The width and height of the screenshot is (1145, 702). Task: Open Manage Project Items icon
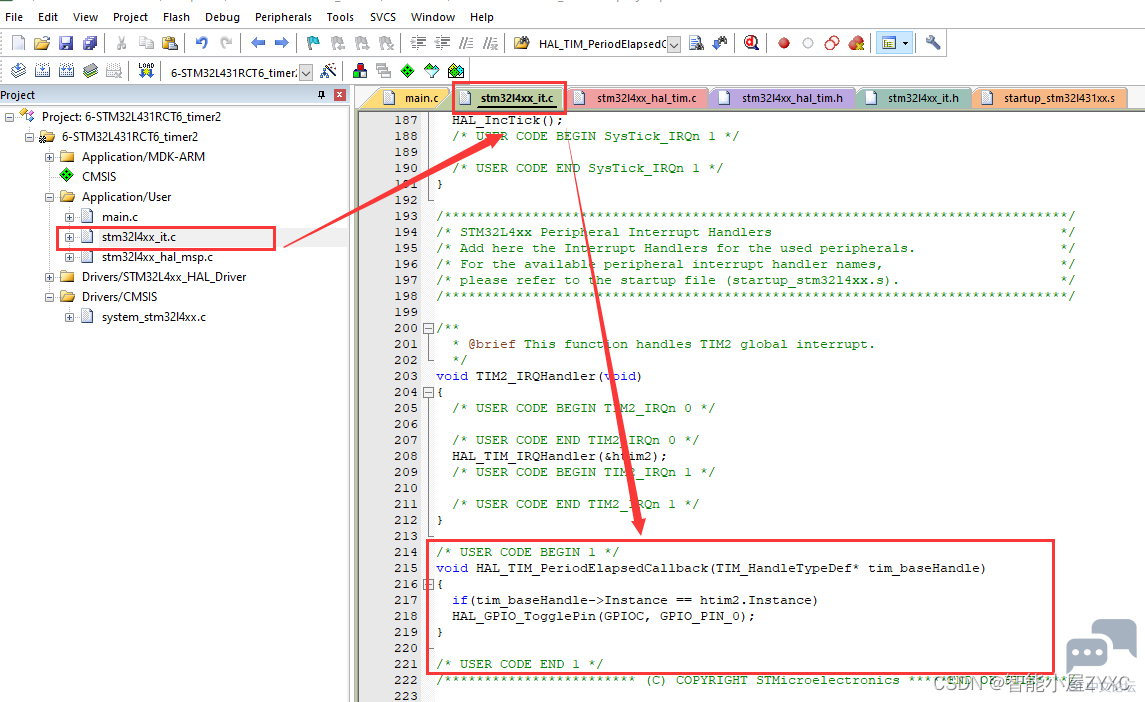point(359,71)
